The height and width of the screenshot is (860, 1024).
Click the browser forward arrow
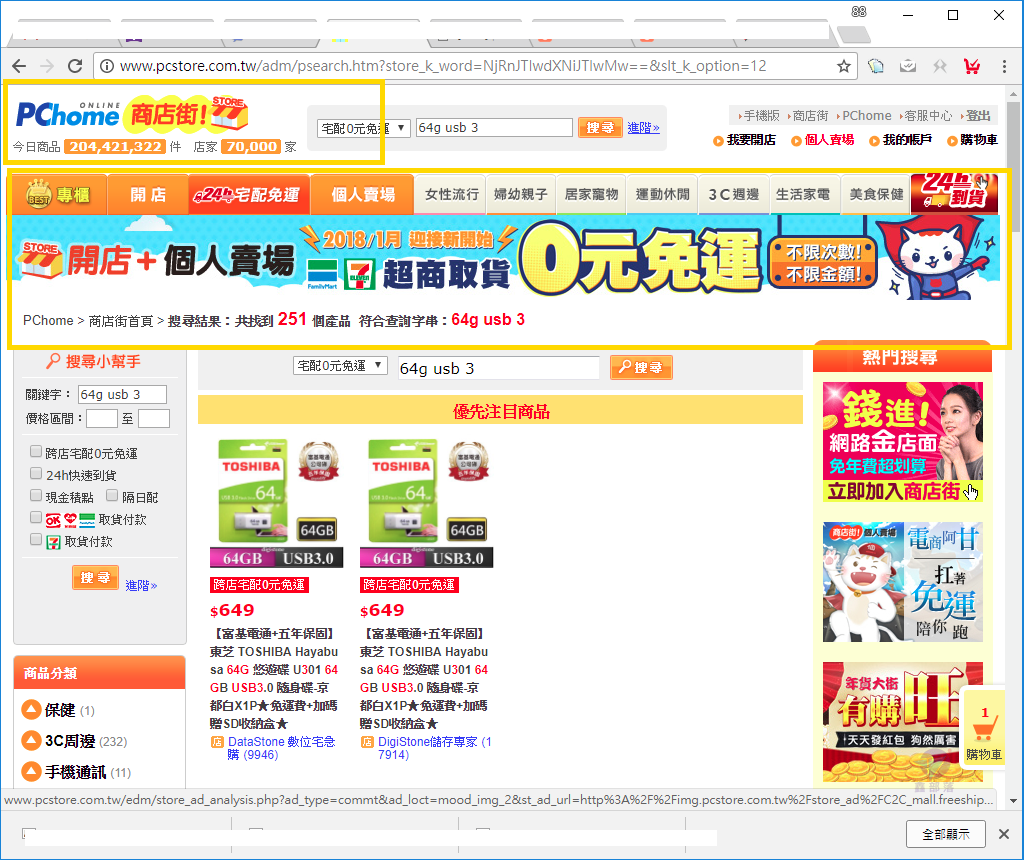click(47, 66)
